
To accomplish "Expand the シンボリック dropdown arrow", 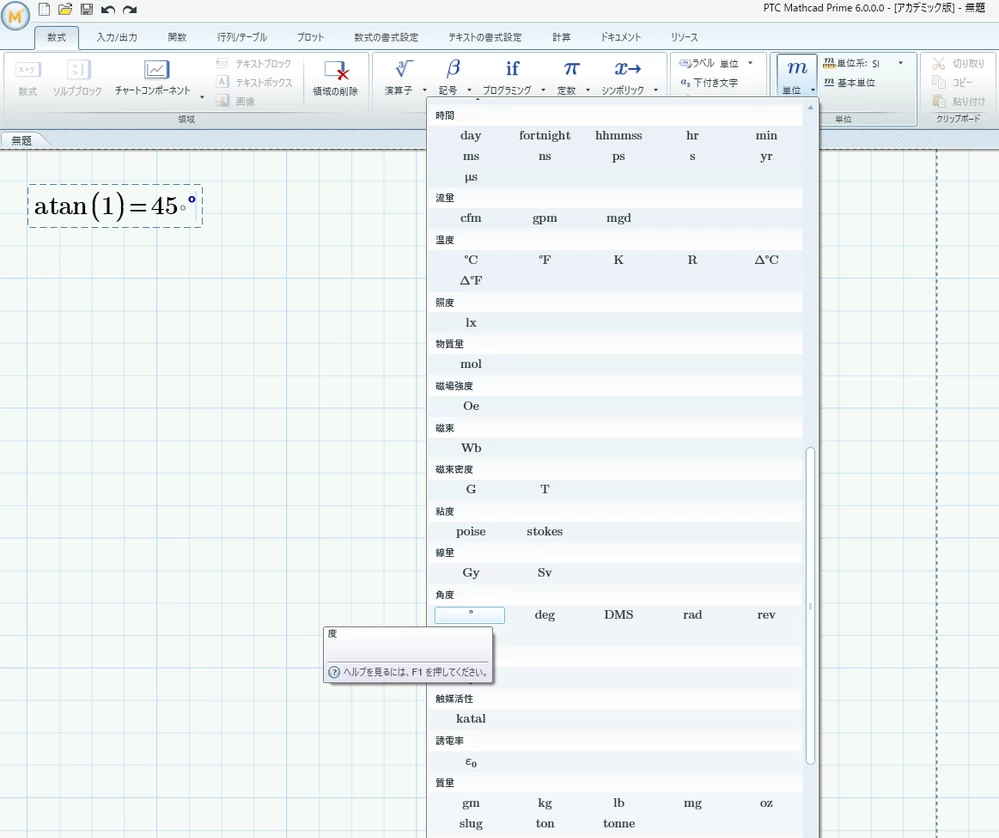I will tap(656, 90).
